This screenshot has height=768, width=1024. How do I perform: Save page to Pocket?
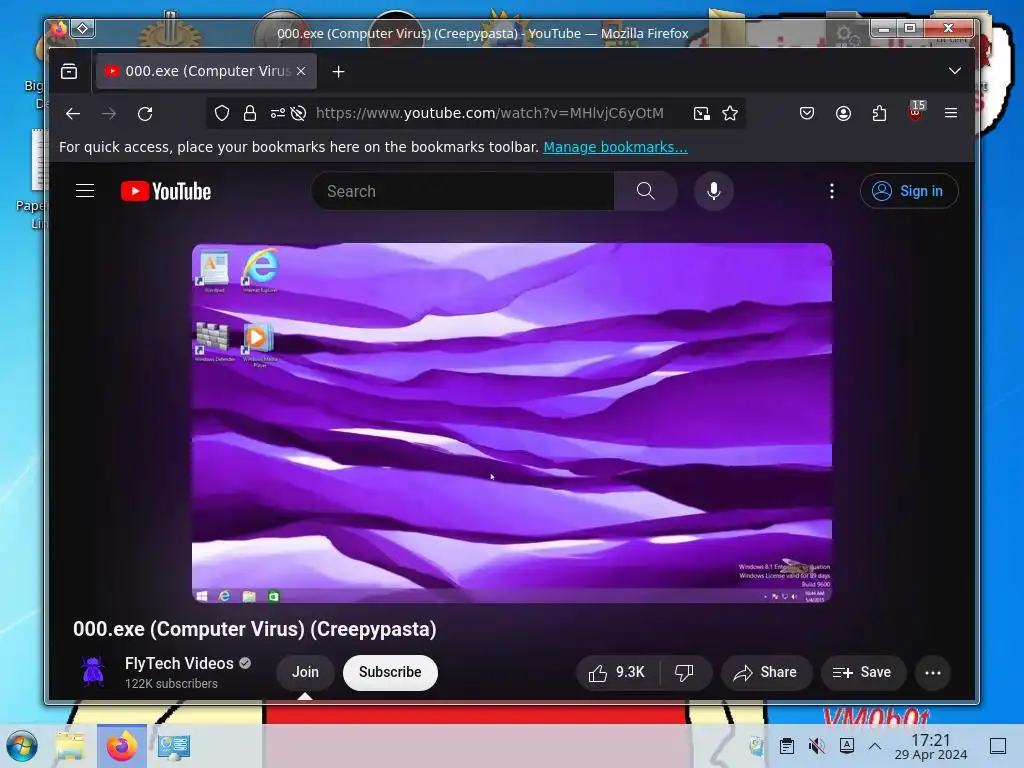(807, 114)
